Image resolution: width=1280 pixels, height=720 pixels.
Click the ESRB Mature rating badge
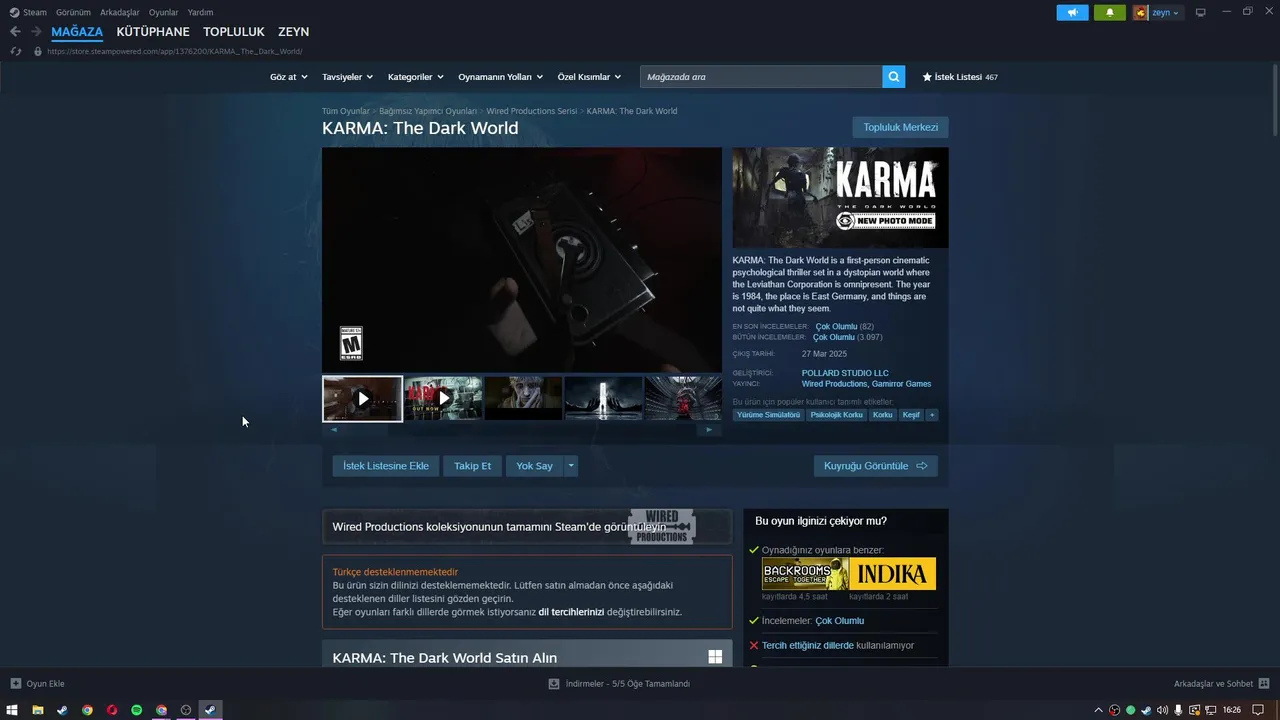(351, 343)
